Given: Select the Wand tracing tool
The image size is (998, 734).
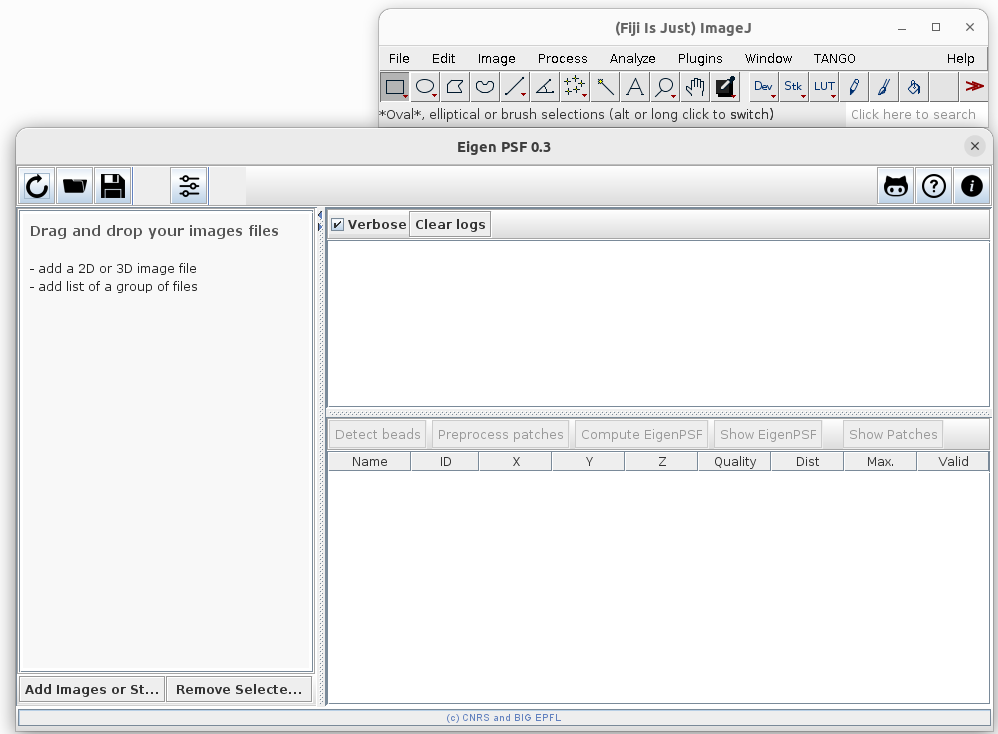Looking at the screenshot, I should coord(604,87).
